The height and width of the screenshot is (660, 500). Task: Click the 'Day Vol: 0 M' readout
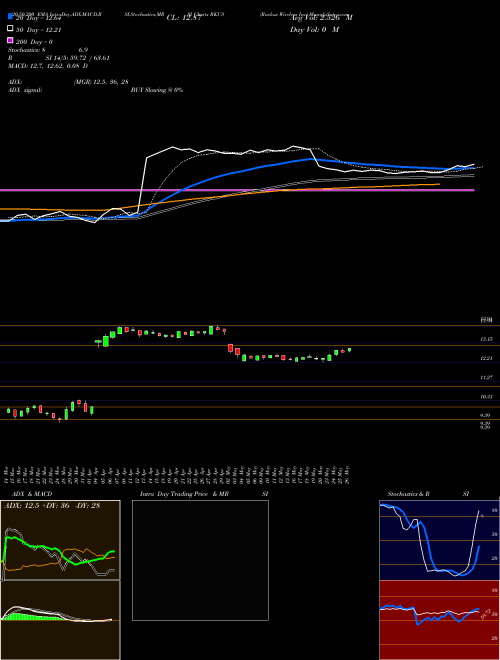[314, 29]
